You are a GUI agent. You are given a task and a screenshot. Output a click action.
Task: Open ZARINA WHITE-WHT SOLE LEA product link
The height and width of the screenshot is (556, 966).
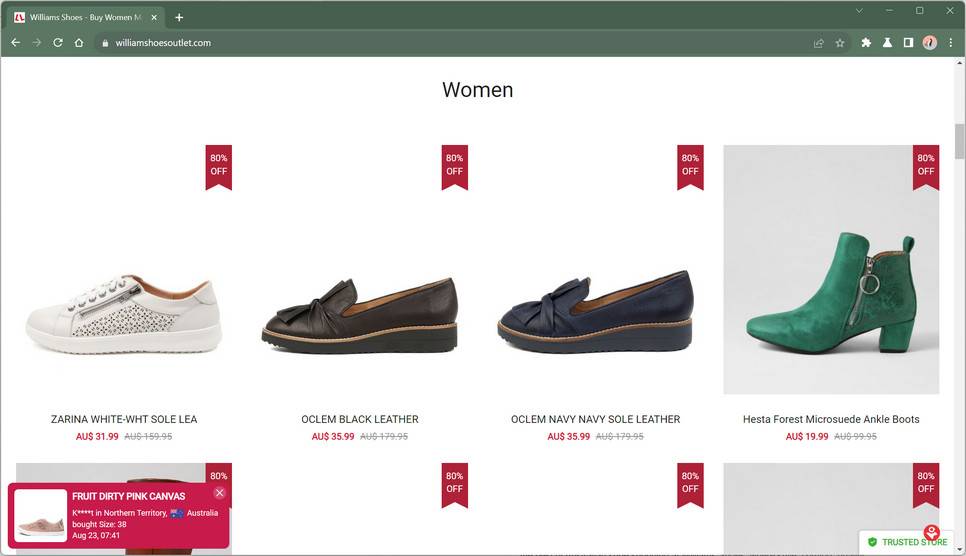(x=124, y=419)
